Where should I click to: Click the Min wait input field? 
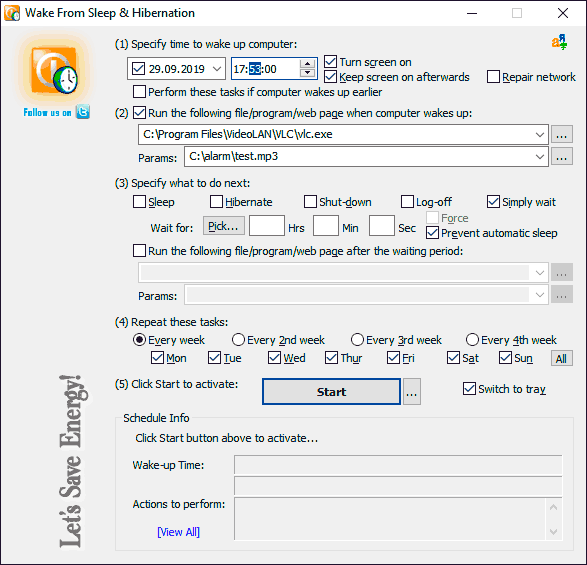326,225
